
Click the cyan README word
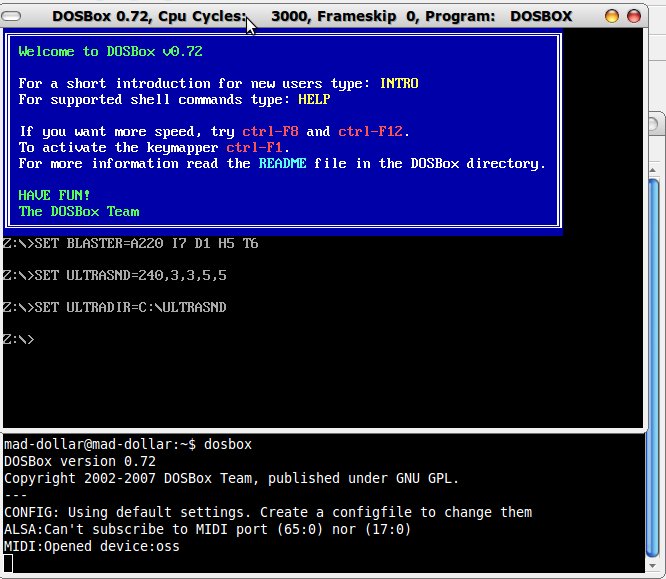(284, 164)
